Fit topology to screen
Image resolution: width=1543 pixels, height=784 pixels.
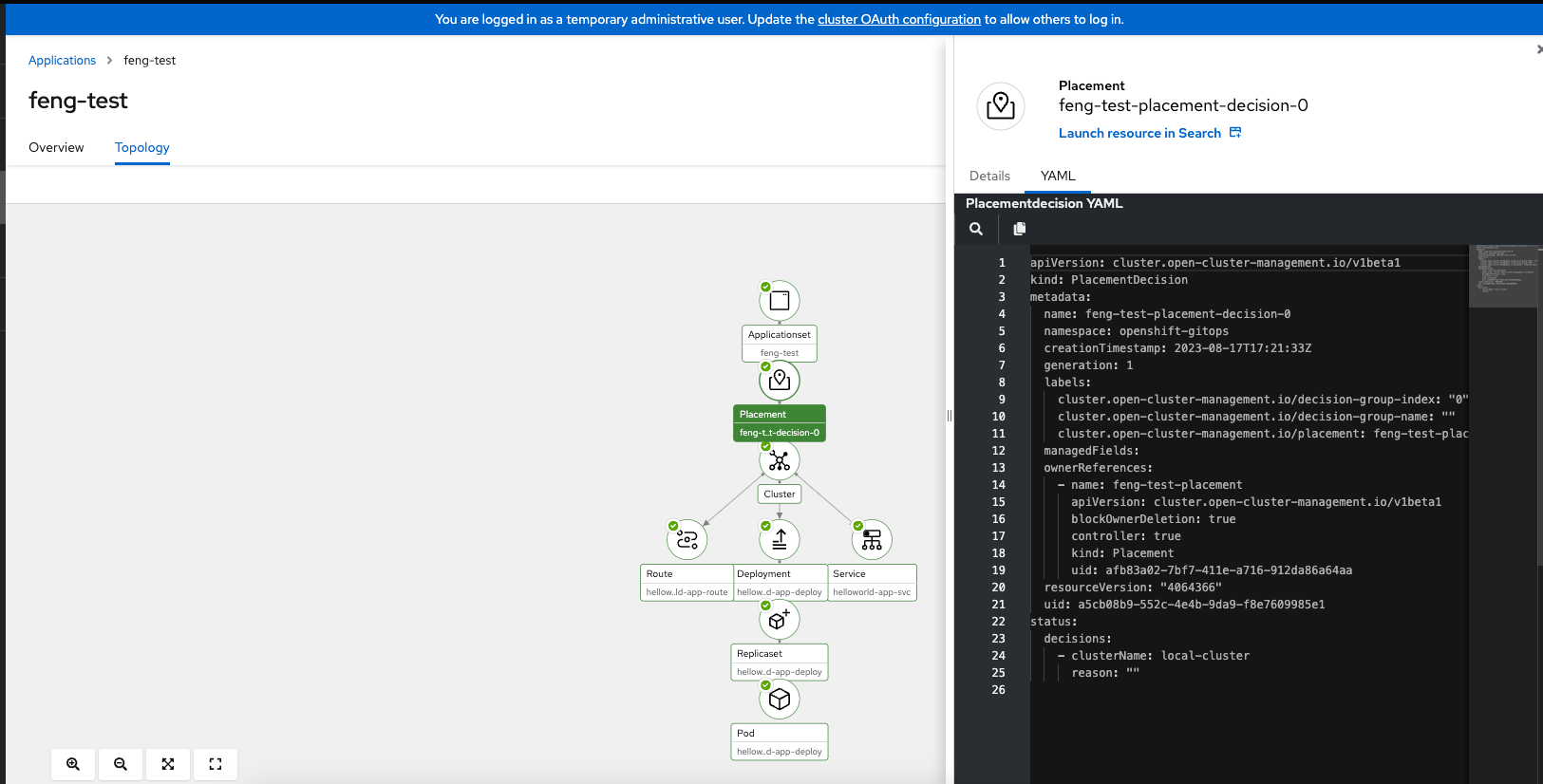tap(168, 764)
